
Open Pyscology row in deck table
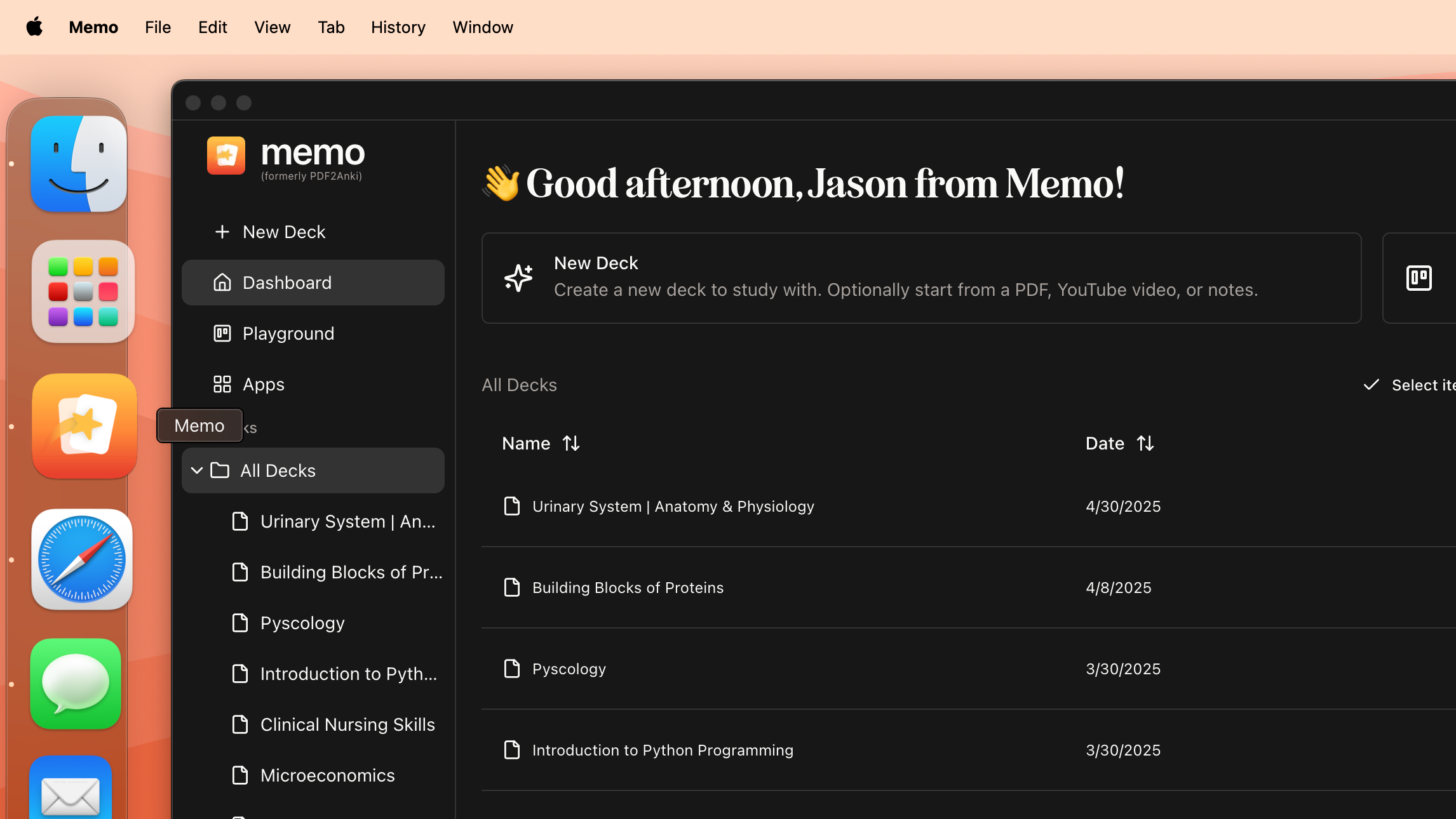[968, 669]
